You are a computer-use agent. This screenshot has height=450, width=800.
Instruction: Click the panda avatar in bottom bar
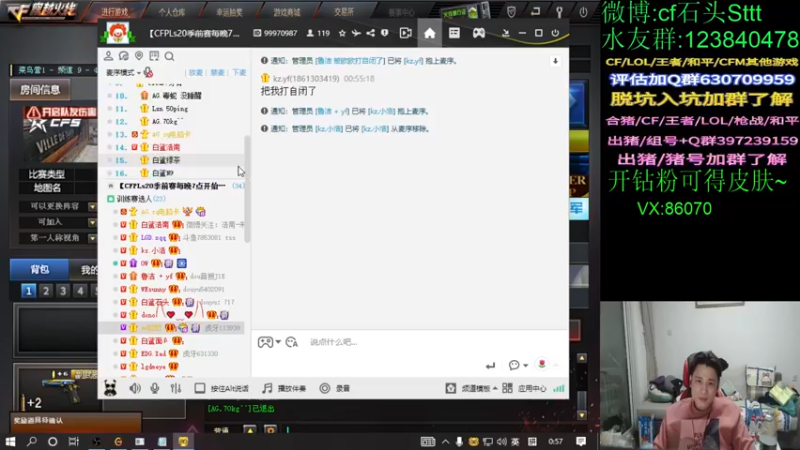tap(110, 388)
